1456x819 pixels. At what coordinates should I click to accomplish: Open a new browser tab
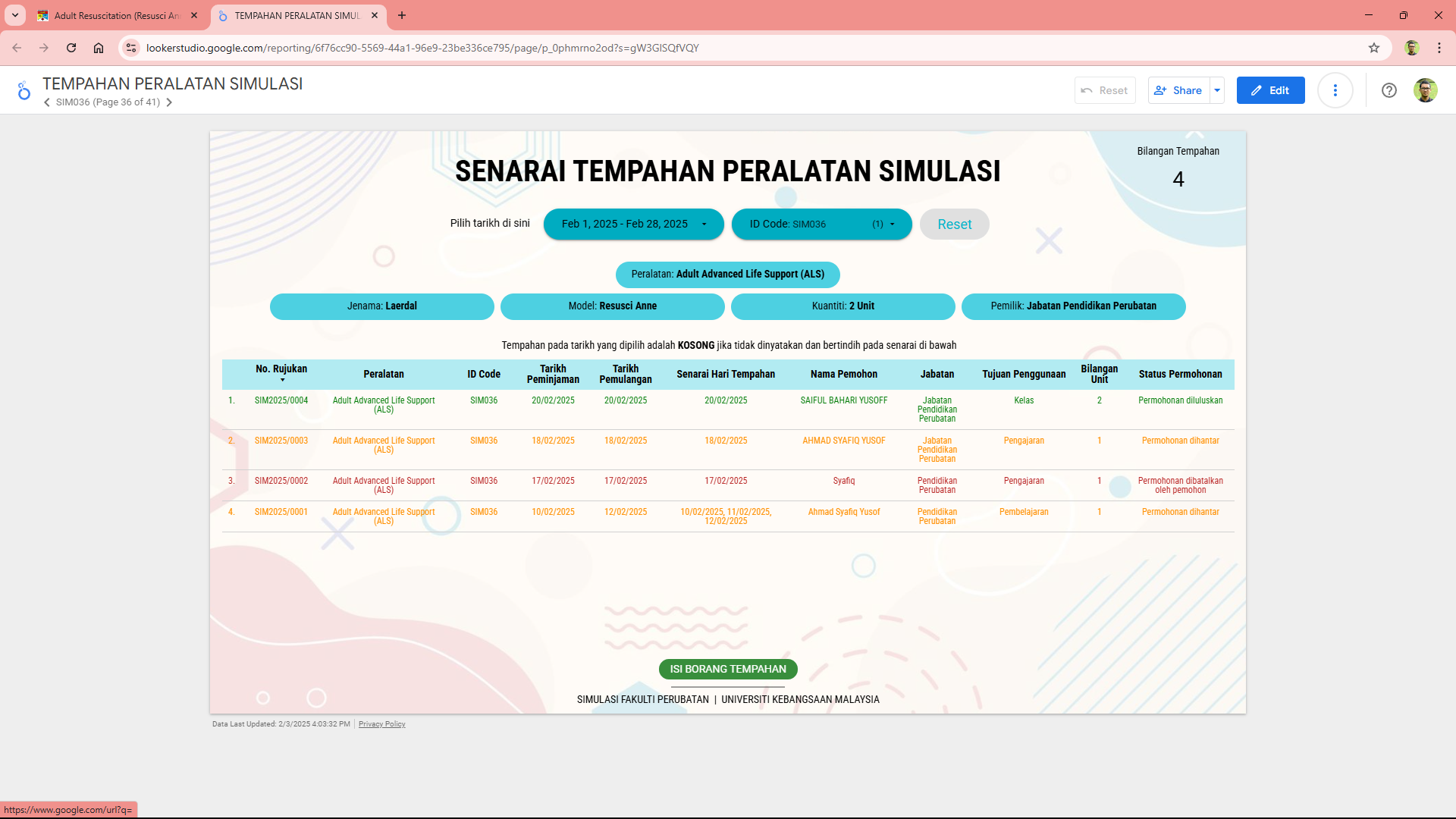pos(402,15)
